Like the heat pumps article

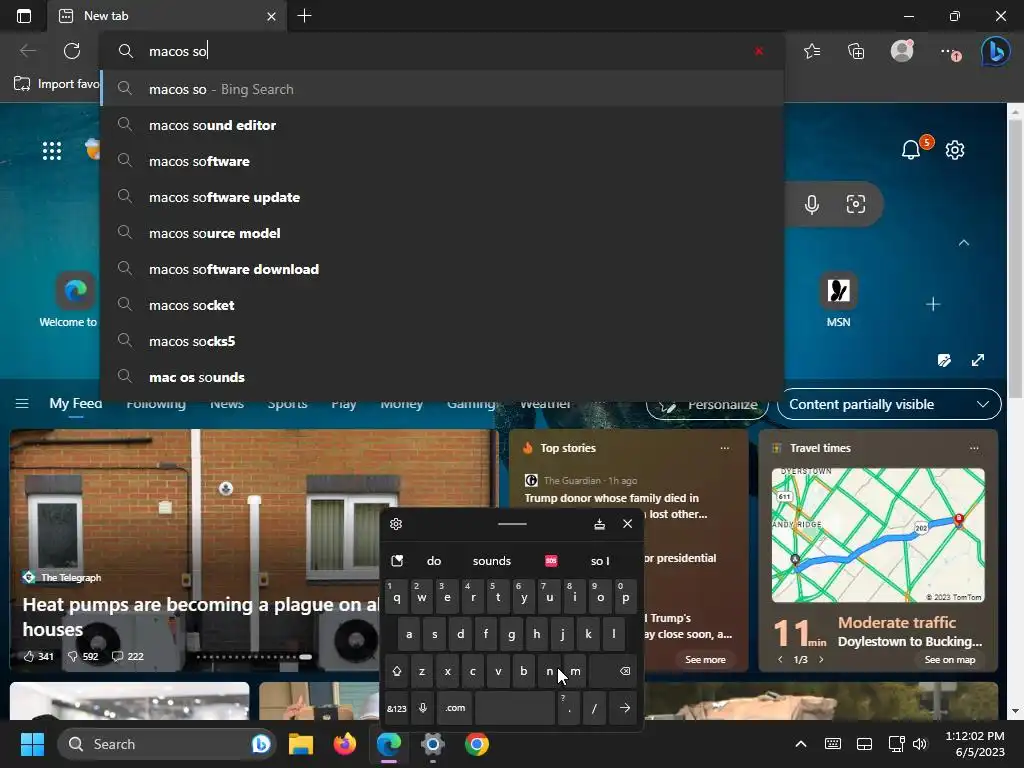(x=39, y=656)
